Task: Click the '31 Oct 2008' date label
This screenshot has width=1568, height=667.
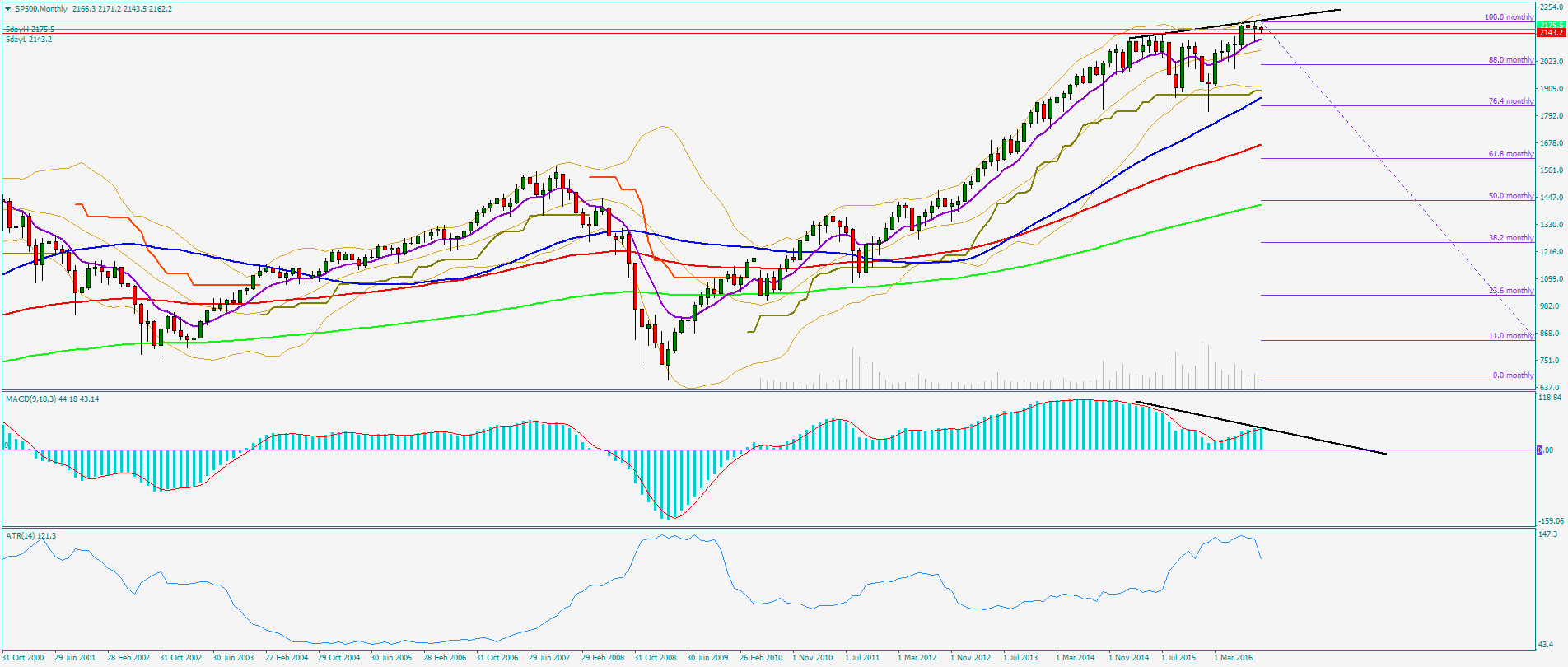Action: pyautogui.click(x=656, y=658)
